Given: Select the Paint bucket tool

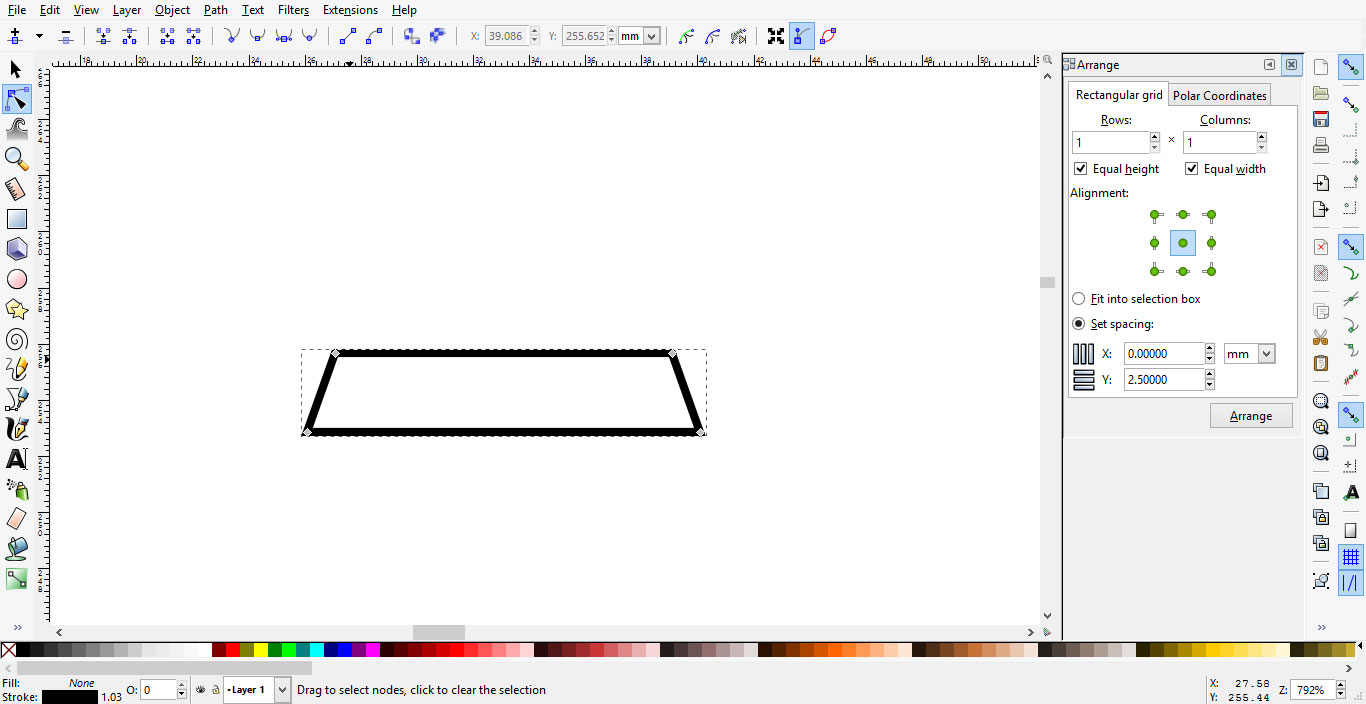Looking at the screenshot, I should 16,549.
